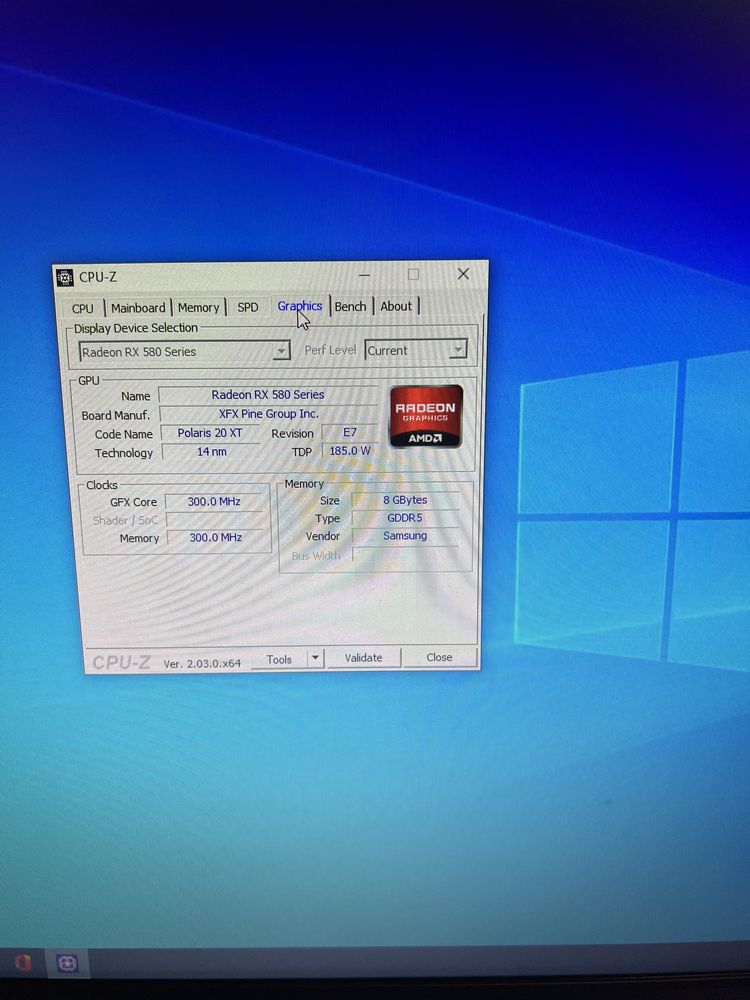Minimize the CPU-Z window

[x=364, y=276]
